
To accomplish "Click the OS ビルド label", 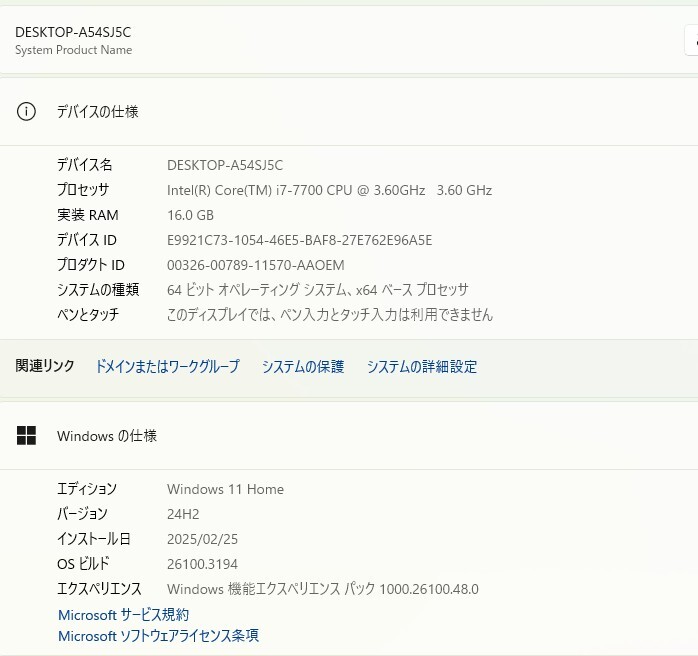I will click(83, 563).
